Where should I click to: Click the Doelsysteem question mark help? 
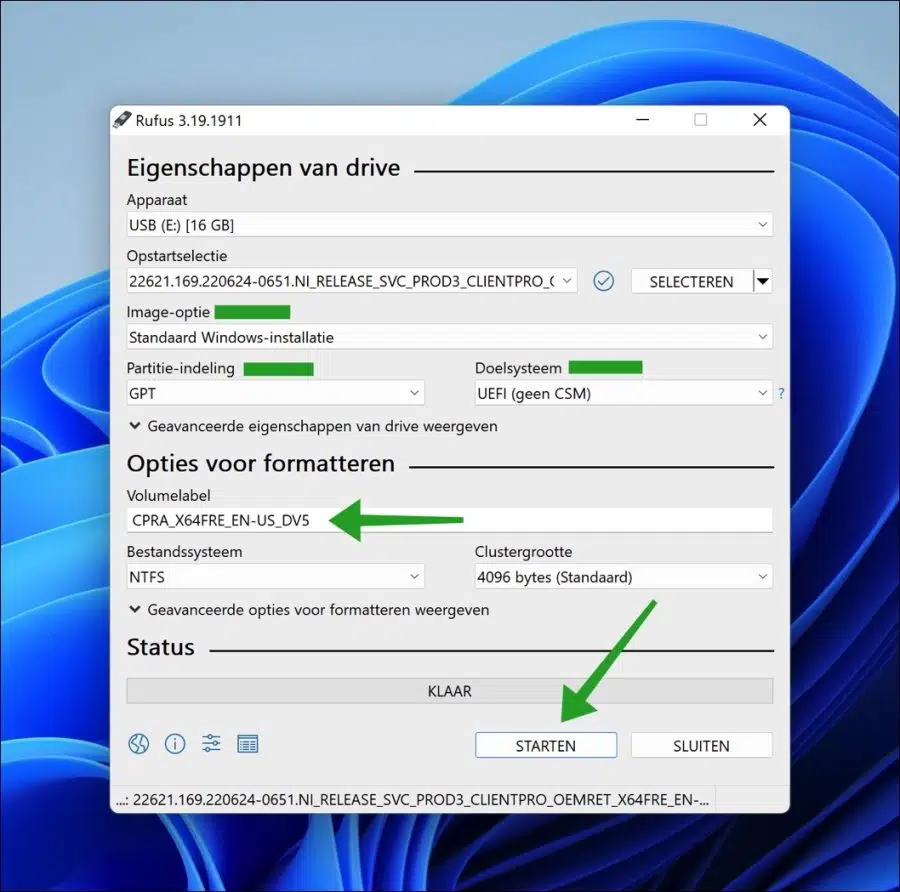(x=781, y=394)
